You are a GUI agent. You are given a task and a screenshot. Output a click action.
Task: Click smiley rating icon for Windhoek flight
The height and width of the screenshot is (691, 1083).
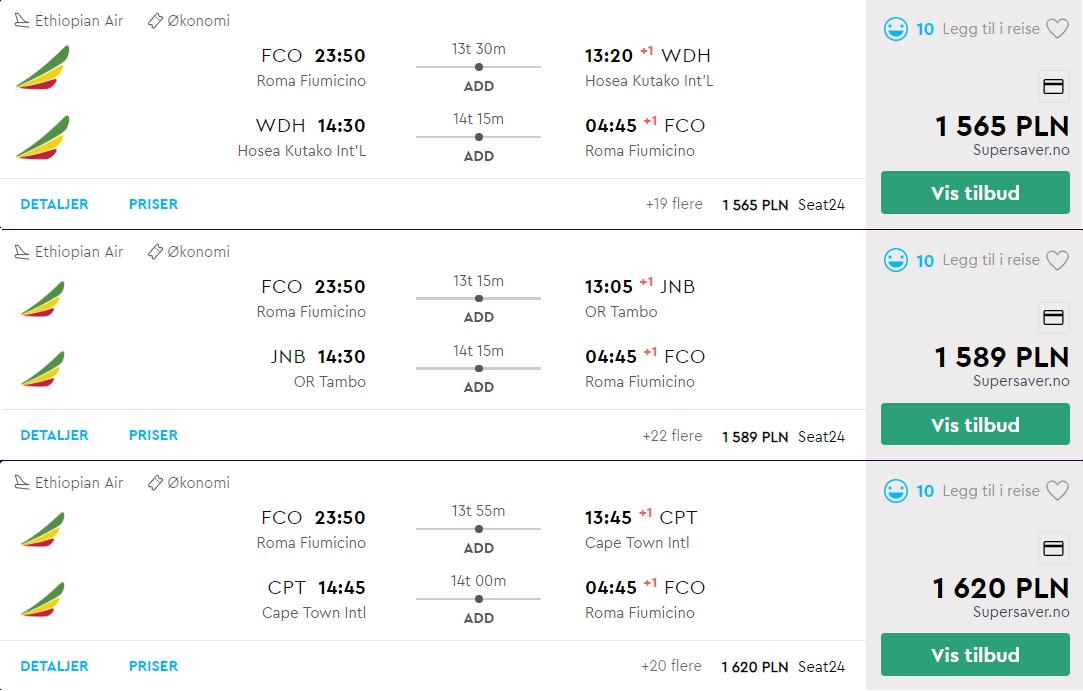pos(896,29)
